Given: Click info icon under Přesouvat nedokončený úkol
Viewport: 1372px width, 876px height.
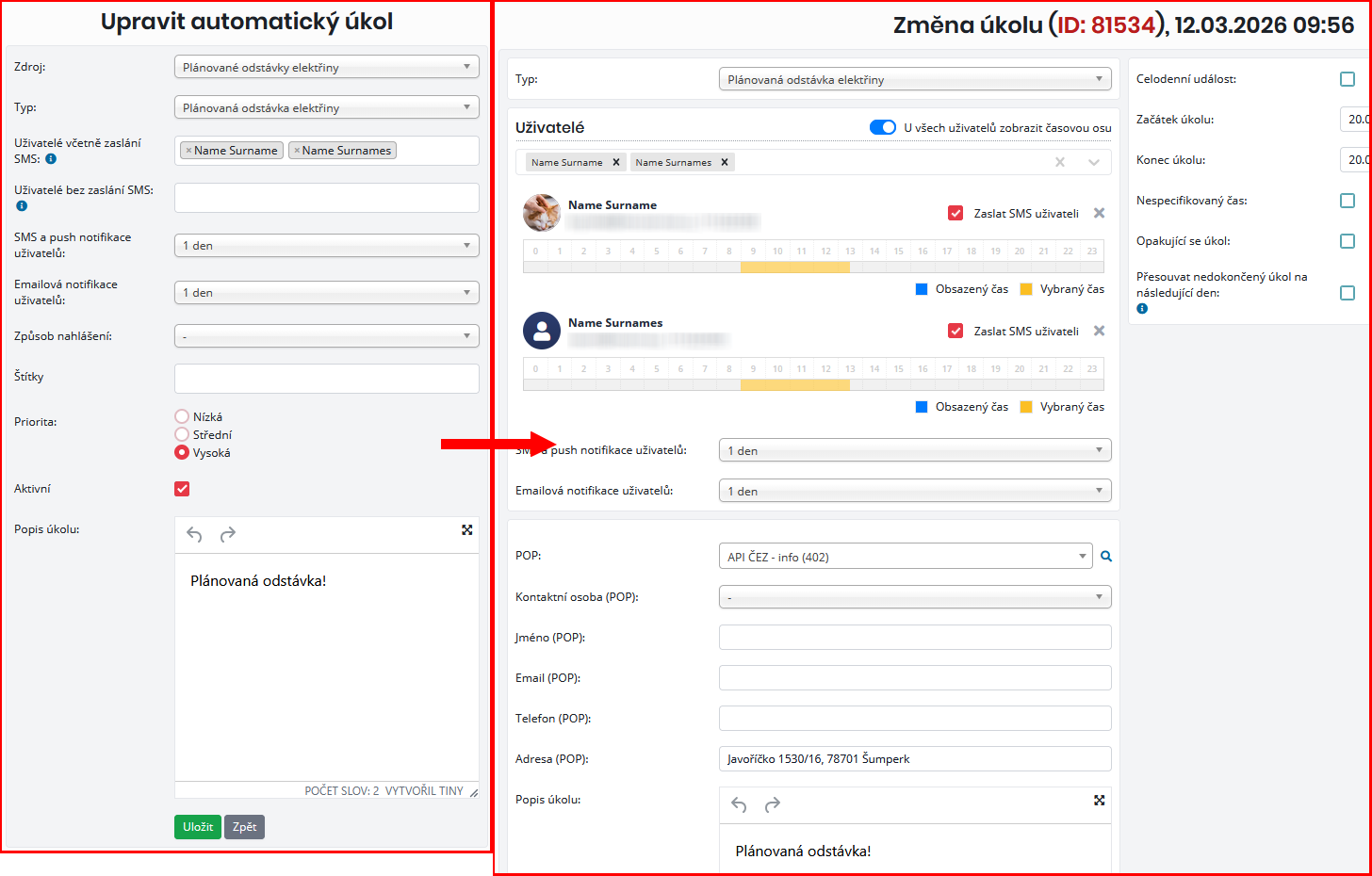Looking at the screenshot, I should click(1142, 309).
